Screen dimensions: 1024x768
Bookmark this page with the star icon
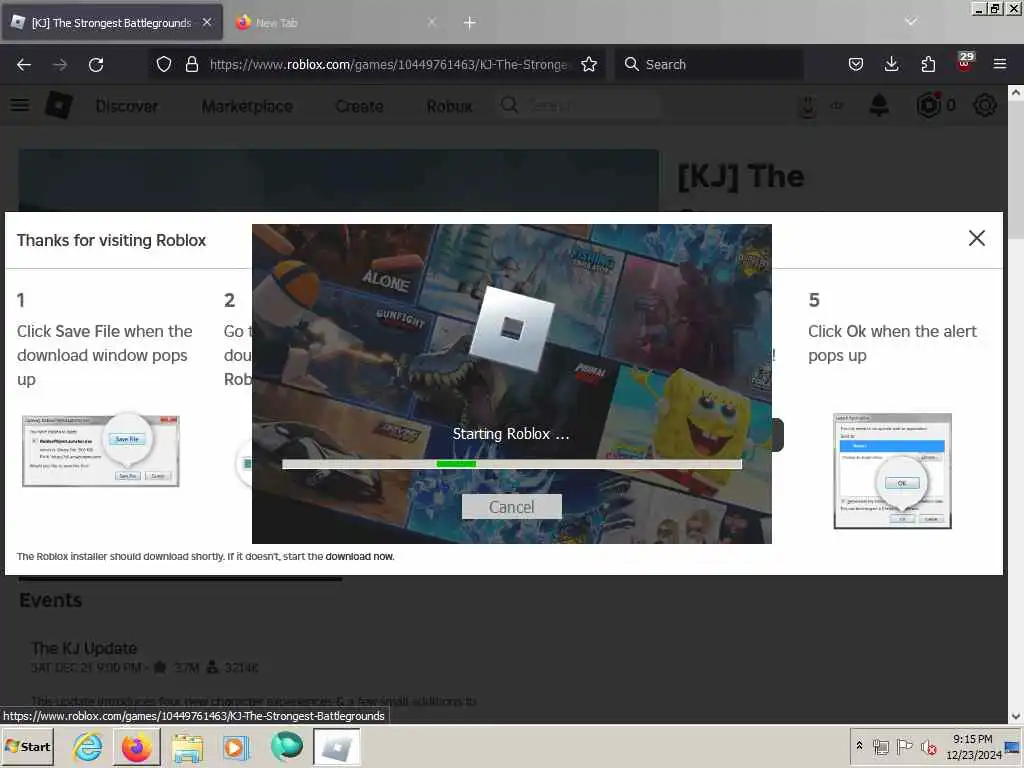pos(589,64)
